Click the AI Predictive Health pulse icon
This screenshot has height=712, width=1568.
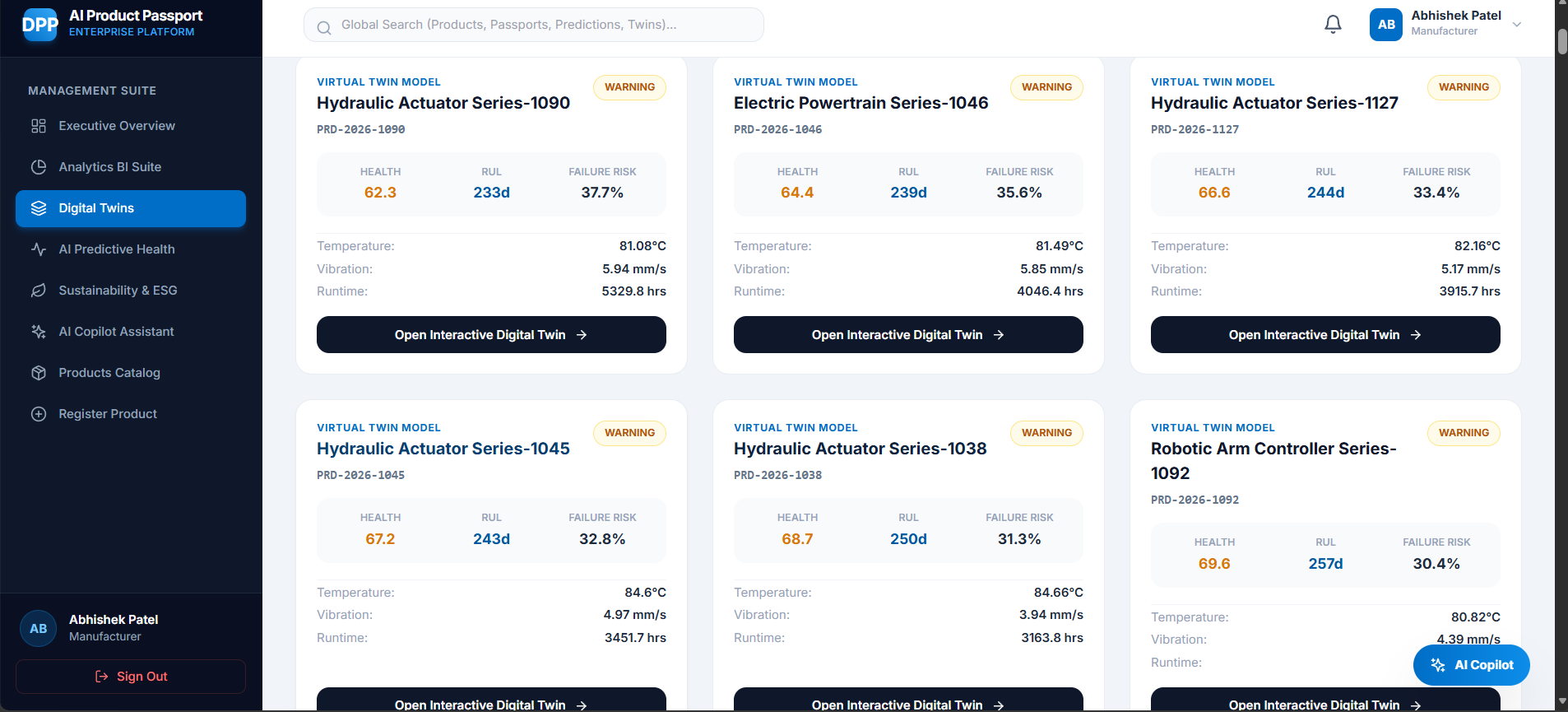(x=39, y=249)
